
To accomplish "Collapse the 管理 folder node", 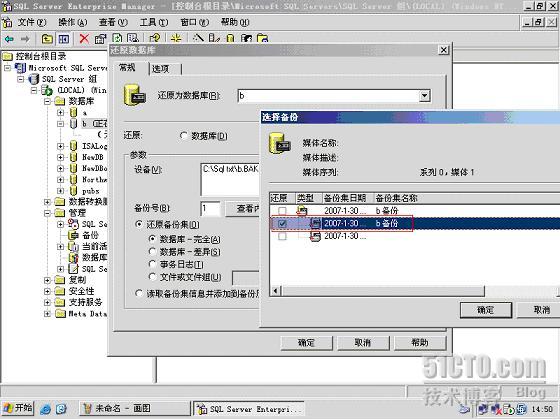I will click(x=48, y=213).
